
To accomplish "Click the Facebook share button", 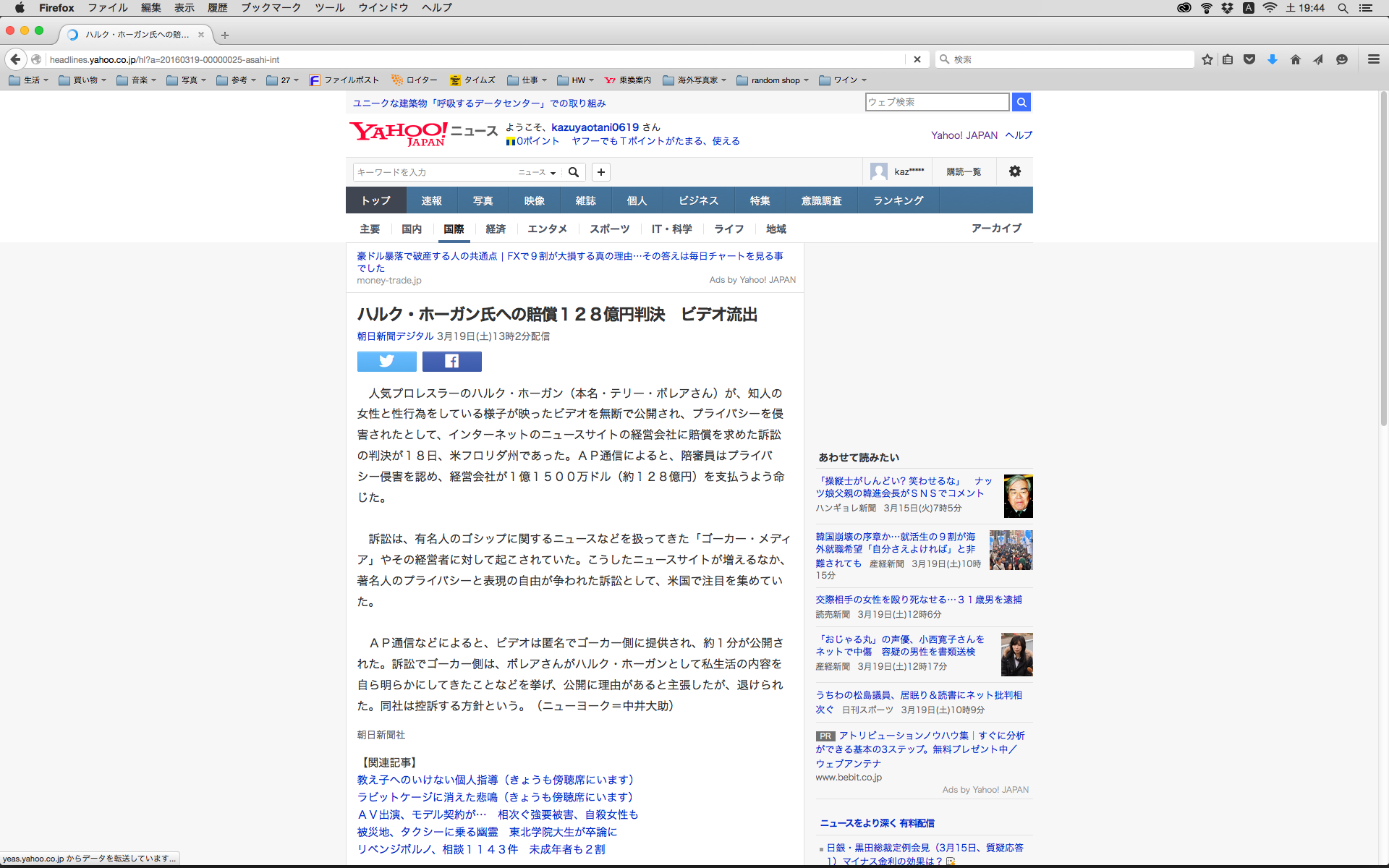I will click(x=451, y=361).
